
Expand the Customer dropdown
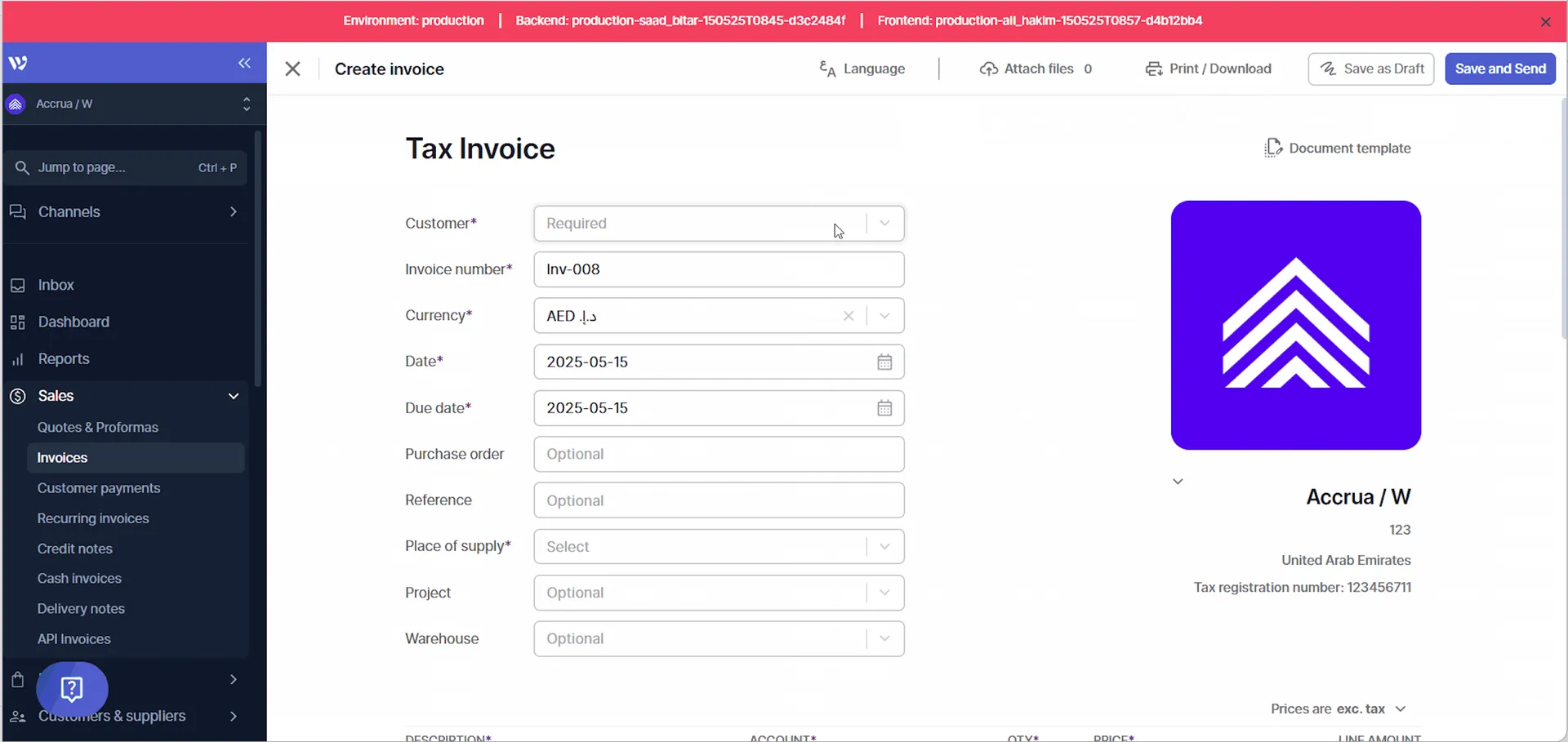point(884,223)
